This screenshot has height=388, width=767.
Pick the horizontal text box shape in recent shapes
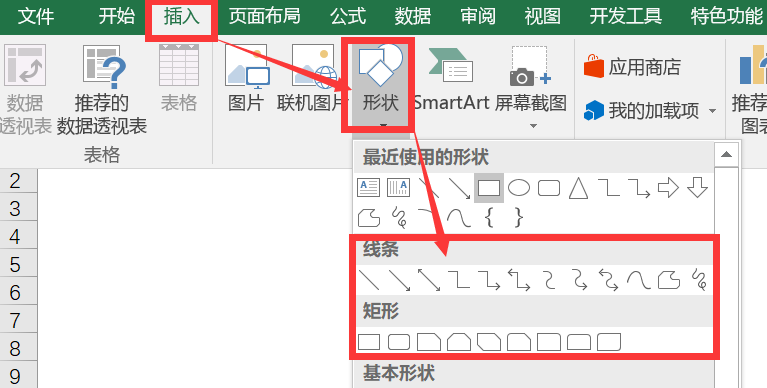(368, 187)
